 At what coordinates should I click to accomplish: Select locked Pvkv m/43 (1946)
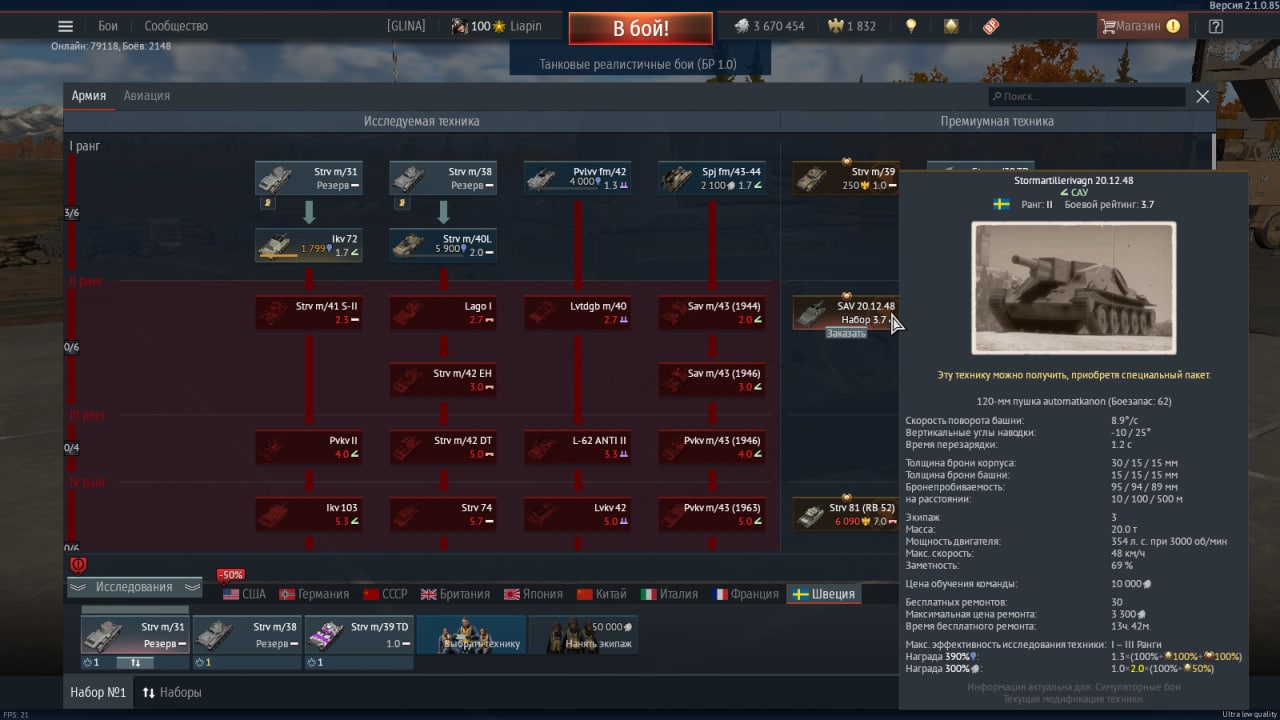click(712, 447)
